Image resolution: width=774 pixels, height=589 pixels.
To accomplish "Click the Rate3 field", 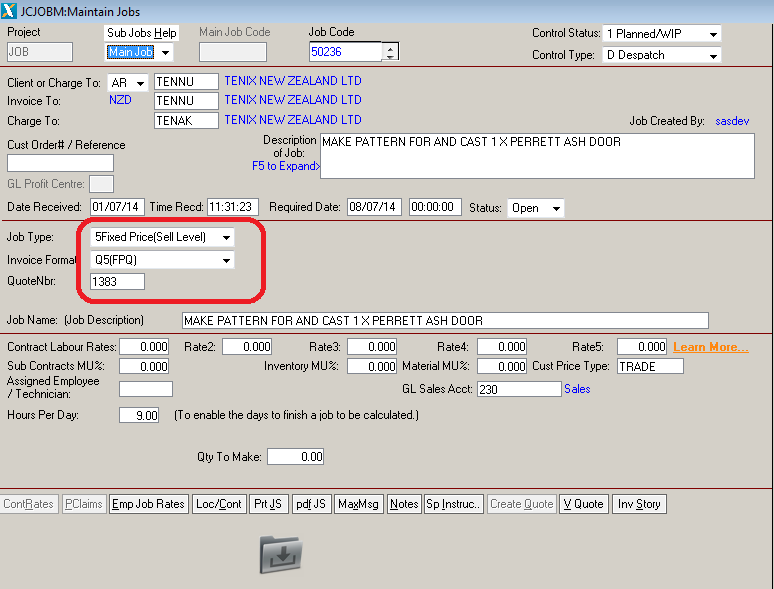I will coord(372,347).
